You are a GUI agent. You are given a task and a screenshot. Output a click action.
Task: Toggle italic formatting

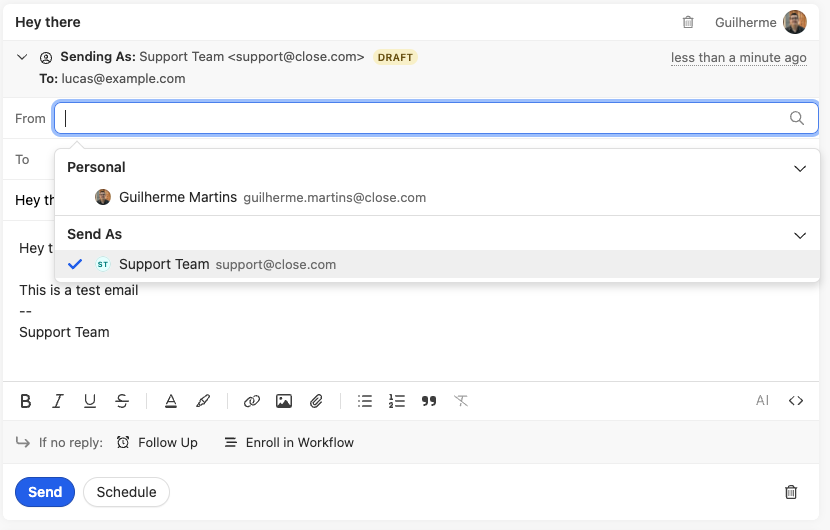pos(58,401)
